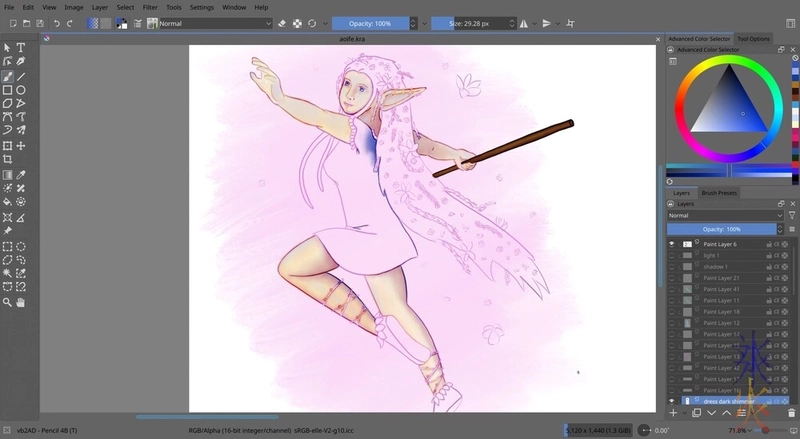Open the layer blending mode dropdown

tap(725, 215)
